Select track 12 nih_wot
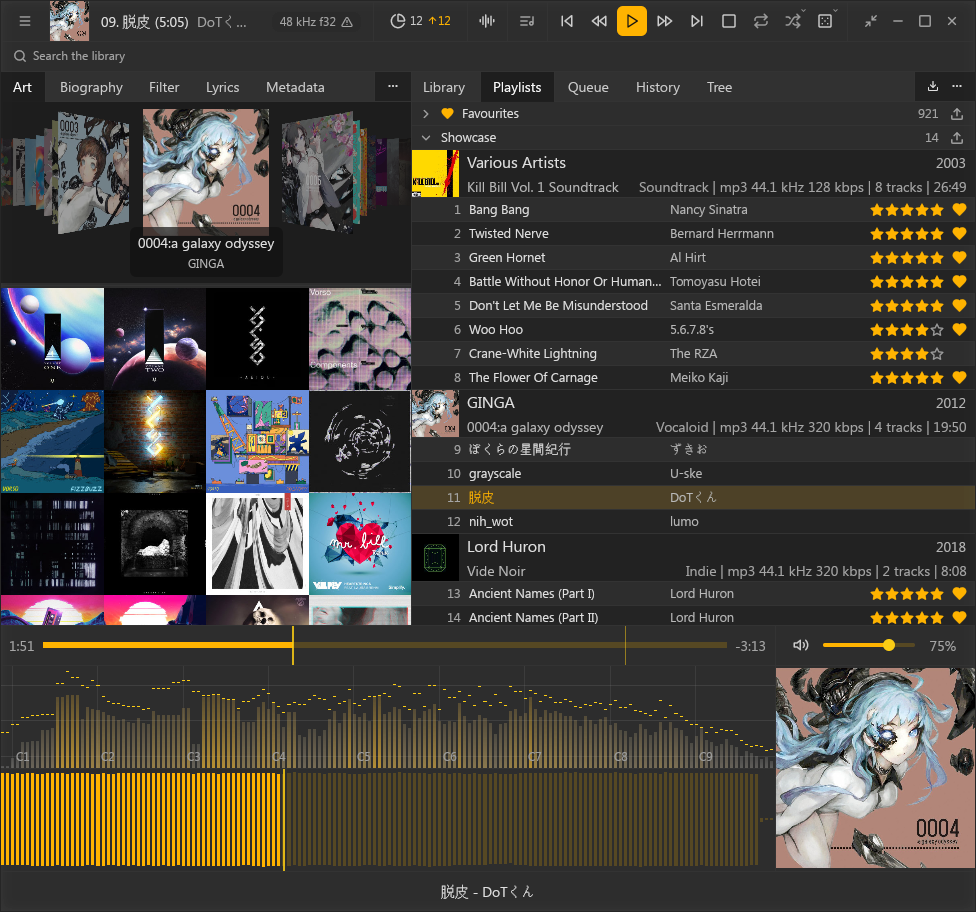This screenshot has width=976, height=912. click(693, 522)
